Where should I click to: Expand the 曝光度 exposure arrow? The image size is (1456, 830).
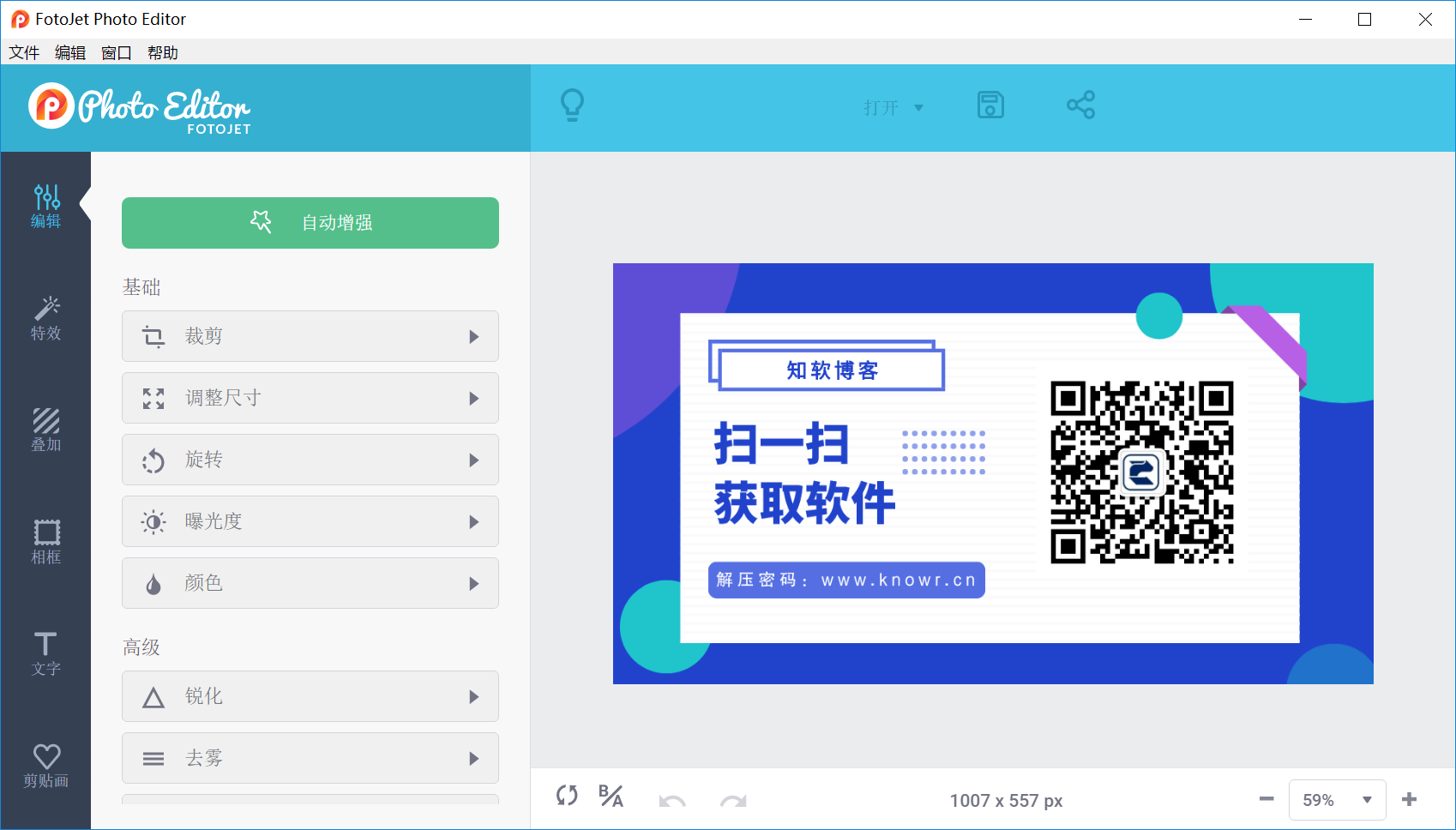click(474, 522)
